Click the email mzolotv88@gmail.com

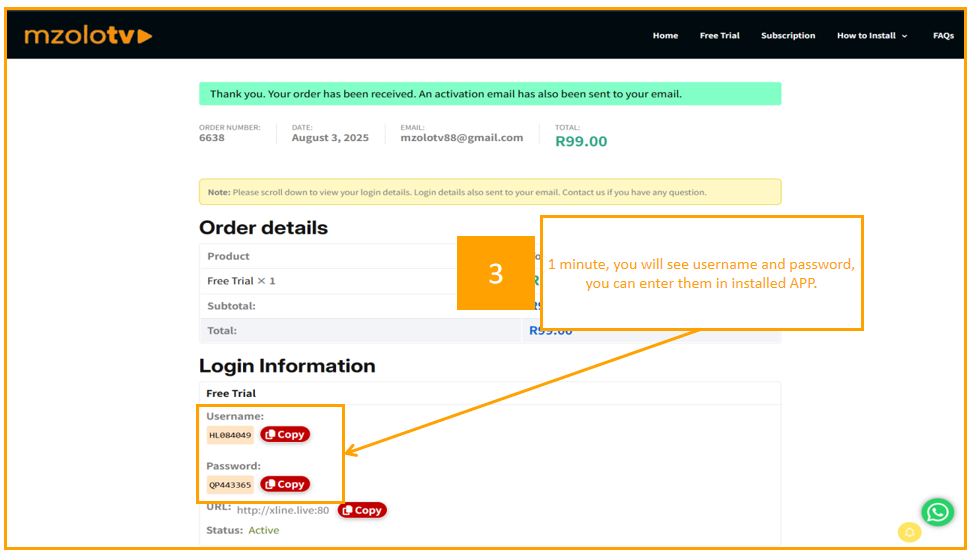click(461, 138)
